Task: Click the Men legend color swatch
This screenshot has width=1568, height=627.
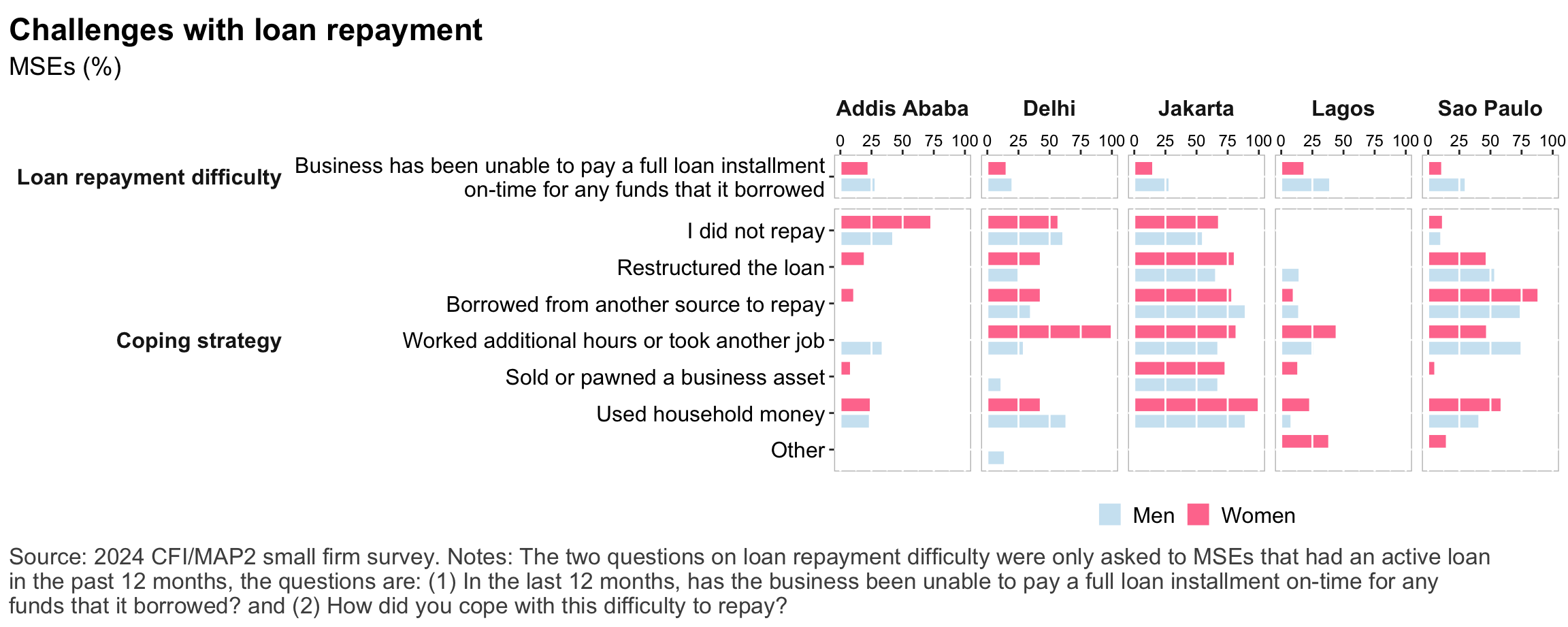Action: click(1109, 515)
